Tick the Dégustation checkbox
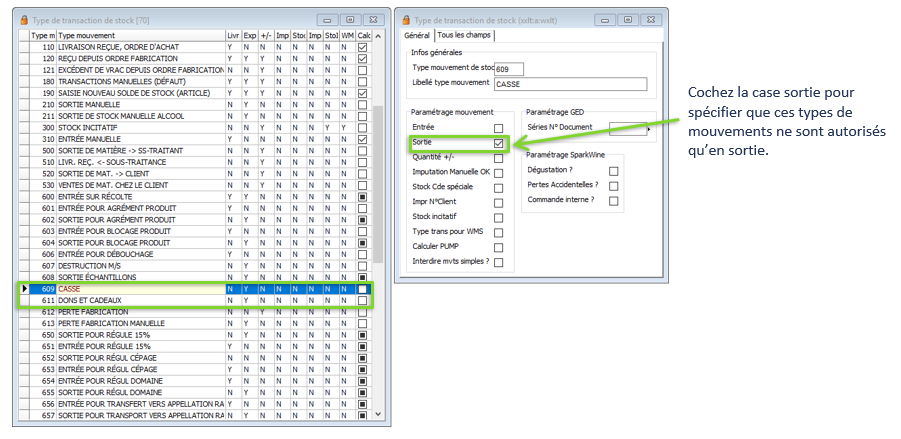901x439 pixels. [x=613, y=171]
